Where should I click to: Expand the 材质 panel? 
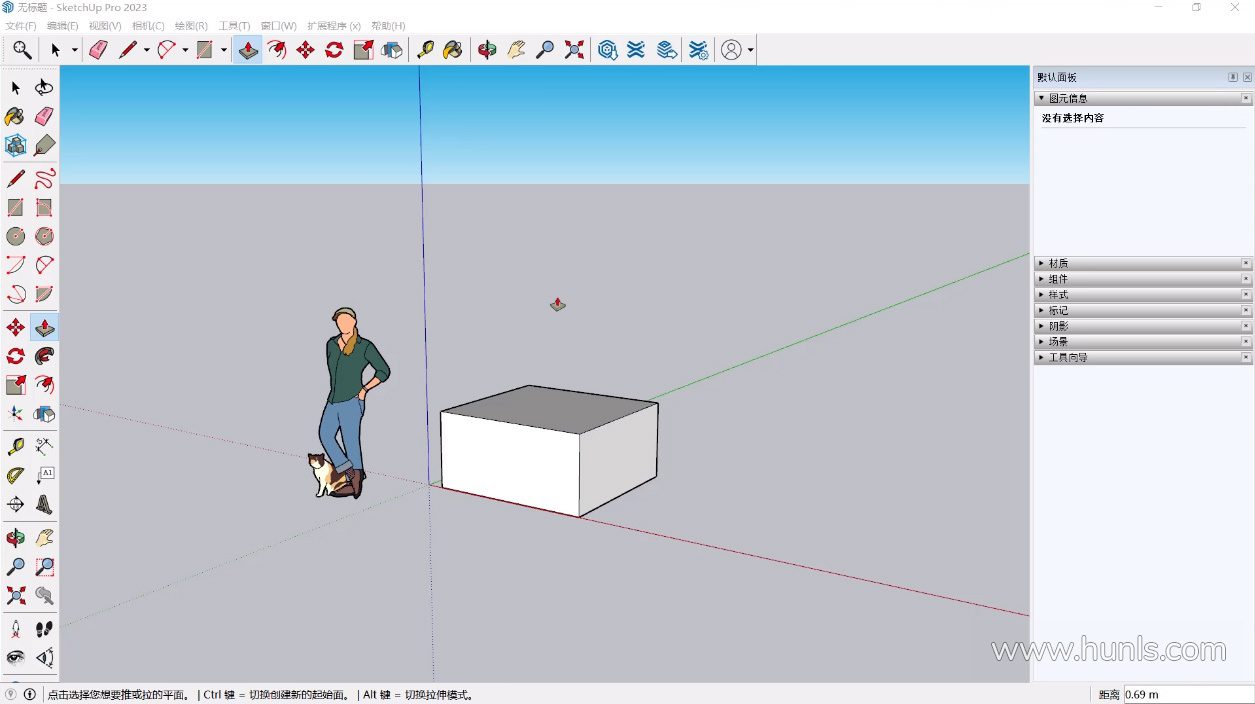1058,264
